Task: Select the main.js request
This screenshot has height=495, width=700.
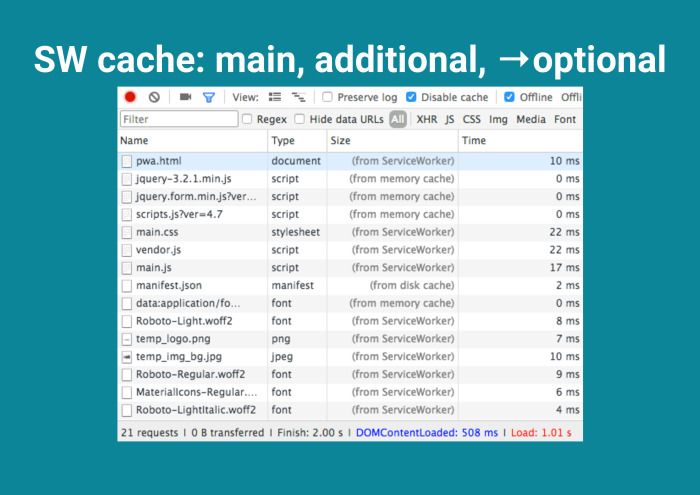Action: click(350, 268)
